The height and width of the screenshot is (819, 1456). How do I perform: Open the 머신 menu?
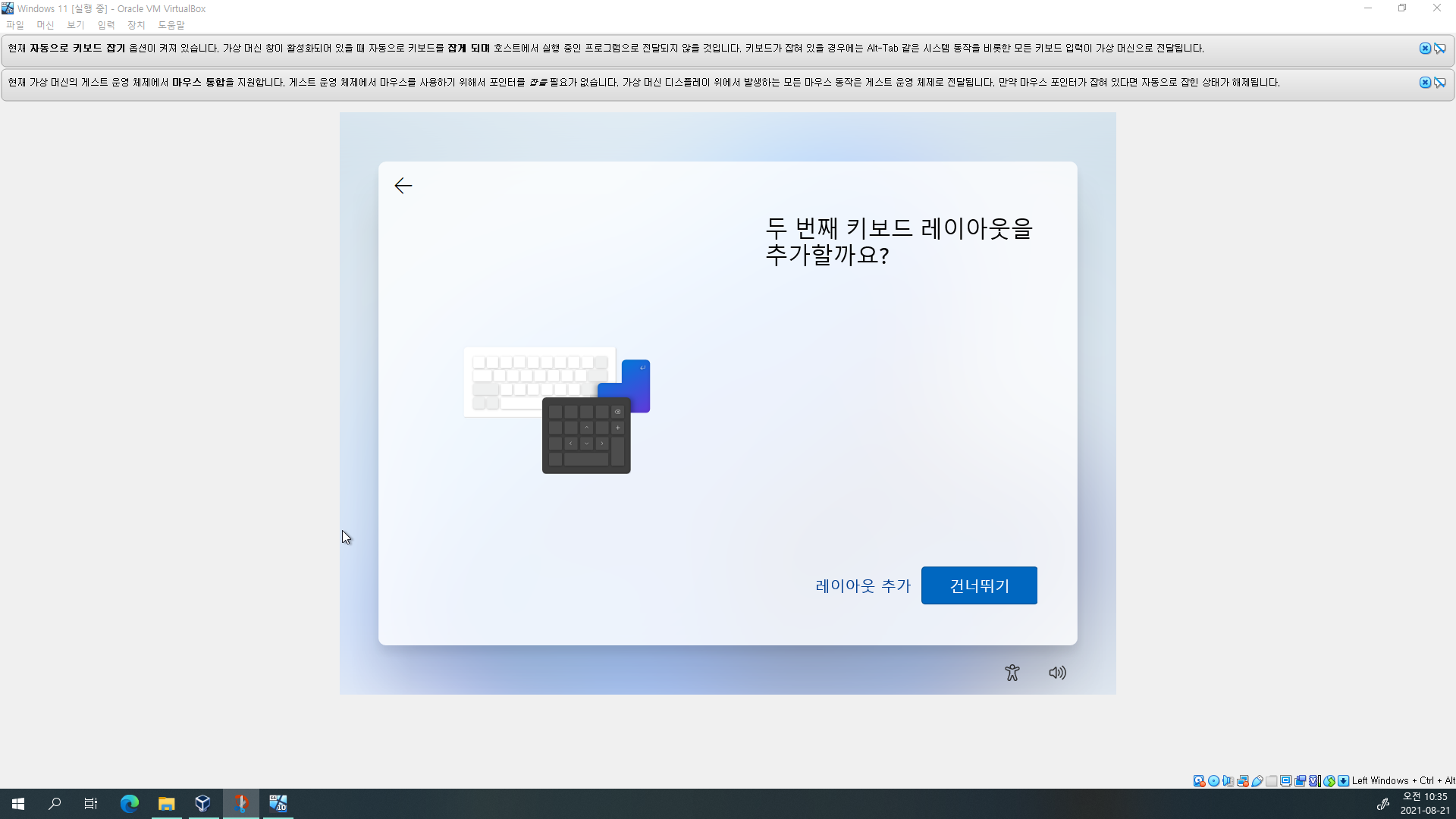click(x=45, y=25)
